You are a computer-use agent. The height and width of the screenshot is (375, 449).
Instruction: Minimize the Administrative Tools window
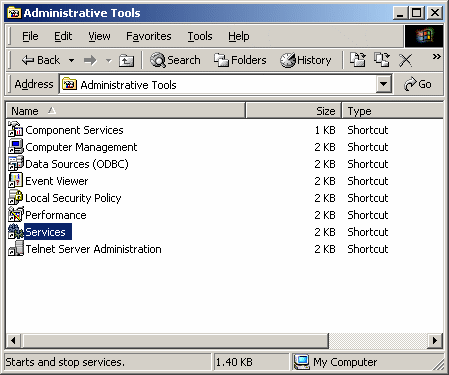(x=400, y=13)
